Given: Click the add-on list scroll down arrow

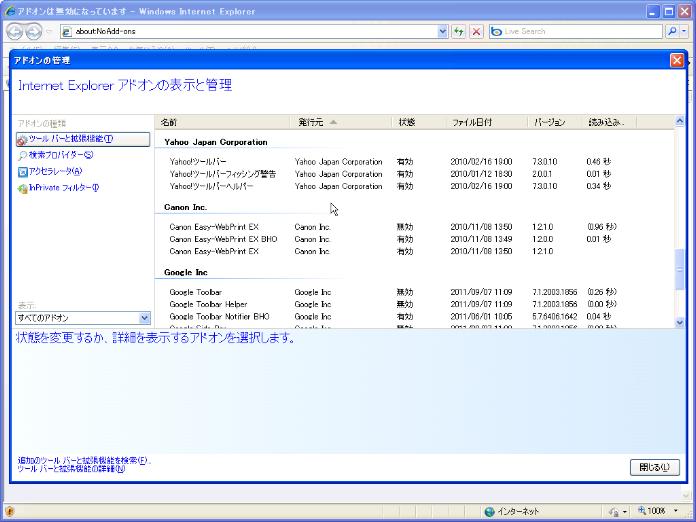Looking at the screenshot, I should pos(680,323).
